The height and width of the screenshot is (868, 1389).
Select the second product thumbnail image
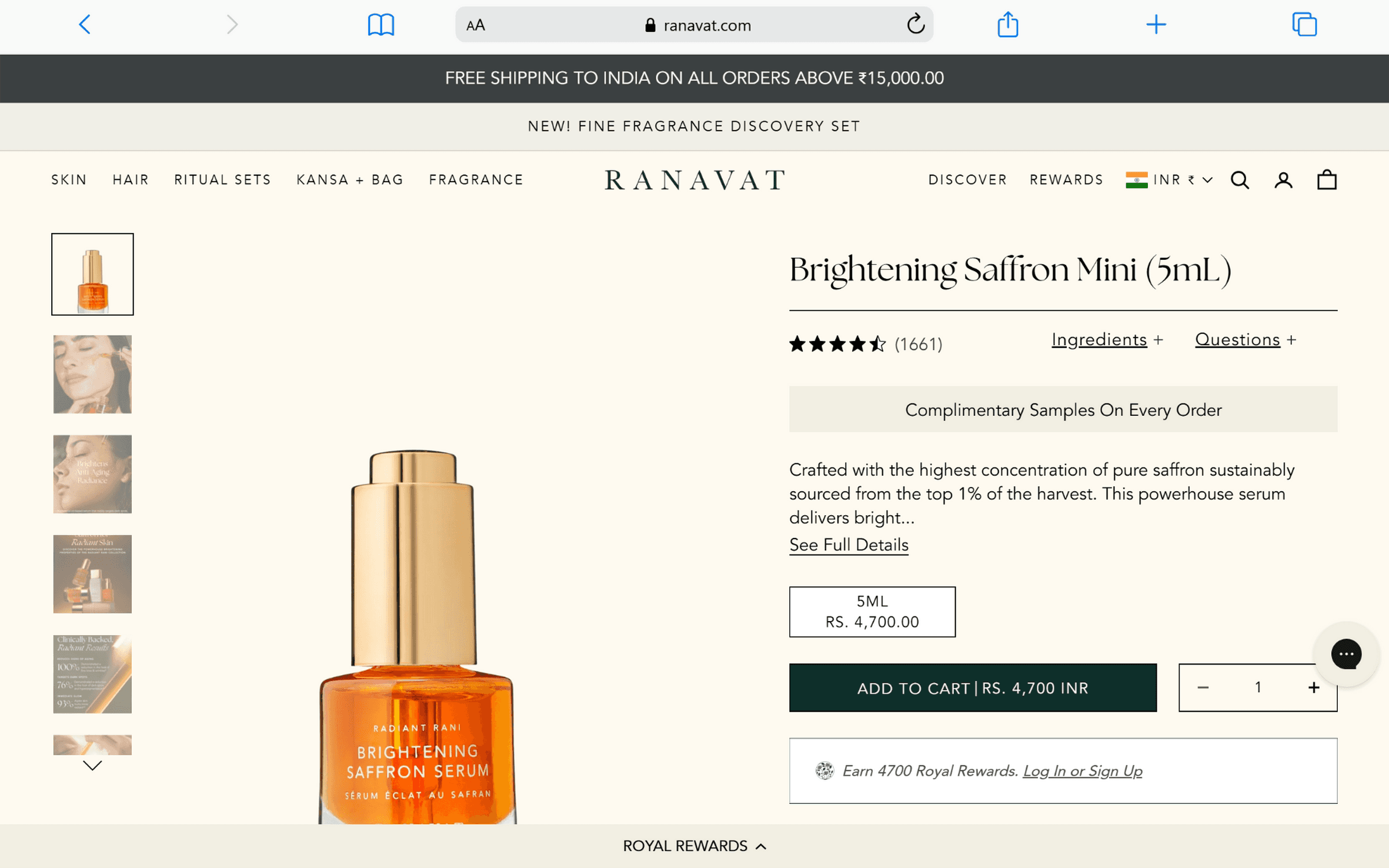coord(92,374)
